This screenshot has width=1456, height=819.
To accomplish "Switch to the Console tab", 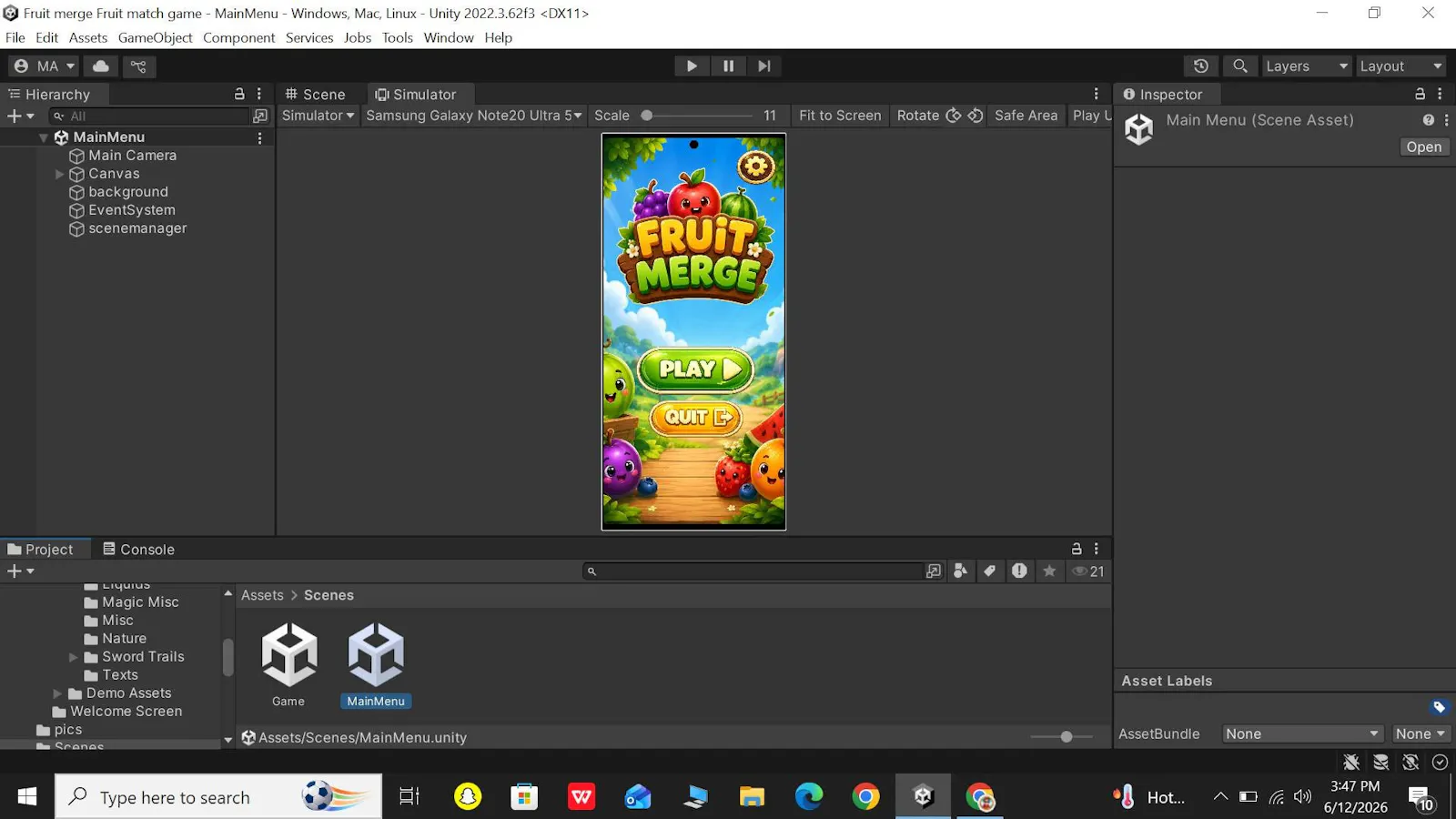I will (x=138, y=549).
